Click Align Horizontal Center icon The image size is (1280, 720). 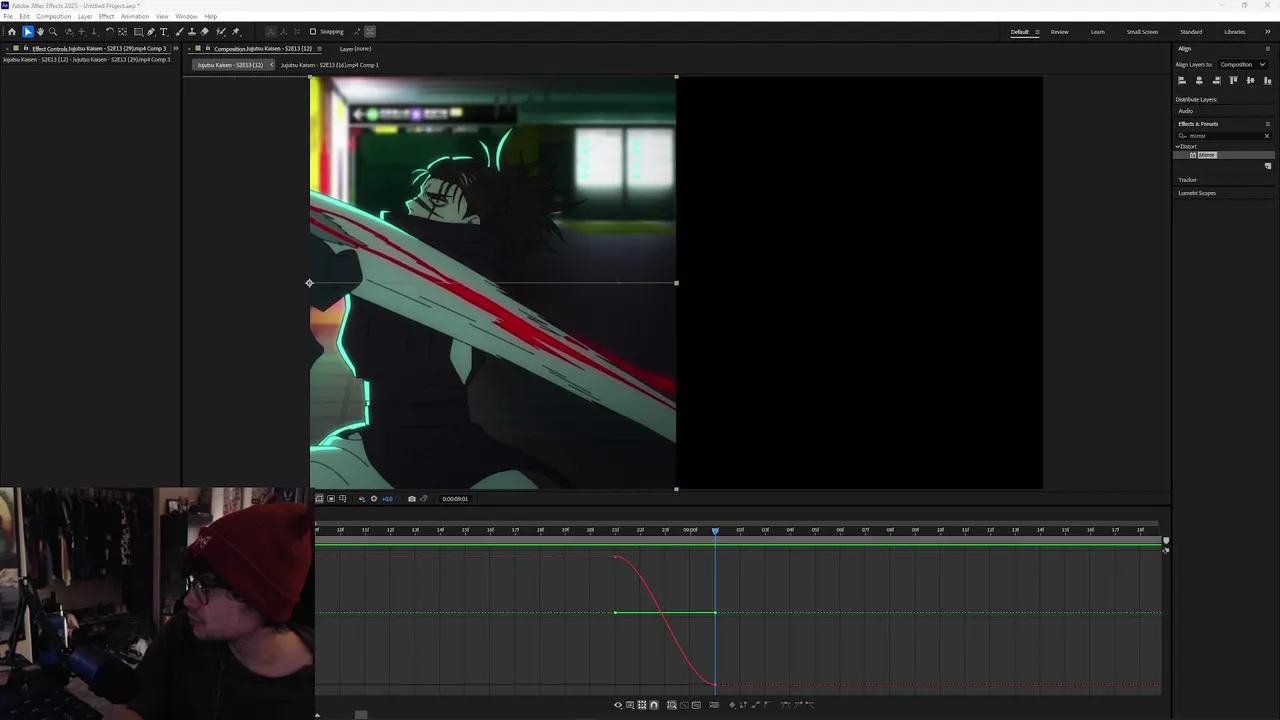1199,80
